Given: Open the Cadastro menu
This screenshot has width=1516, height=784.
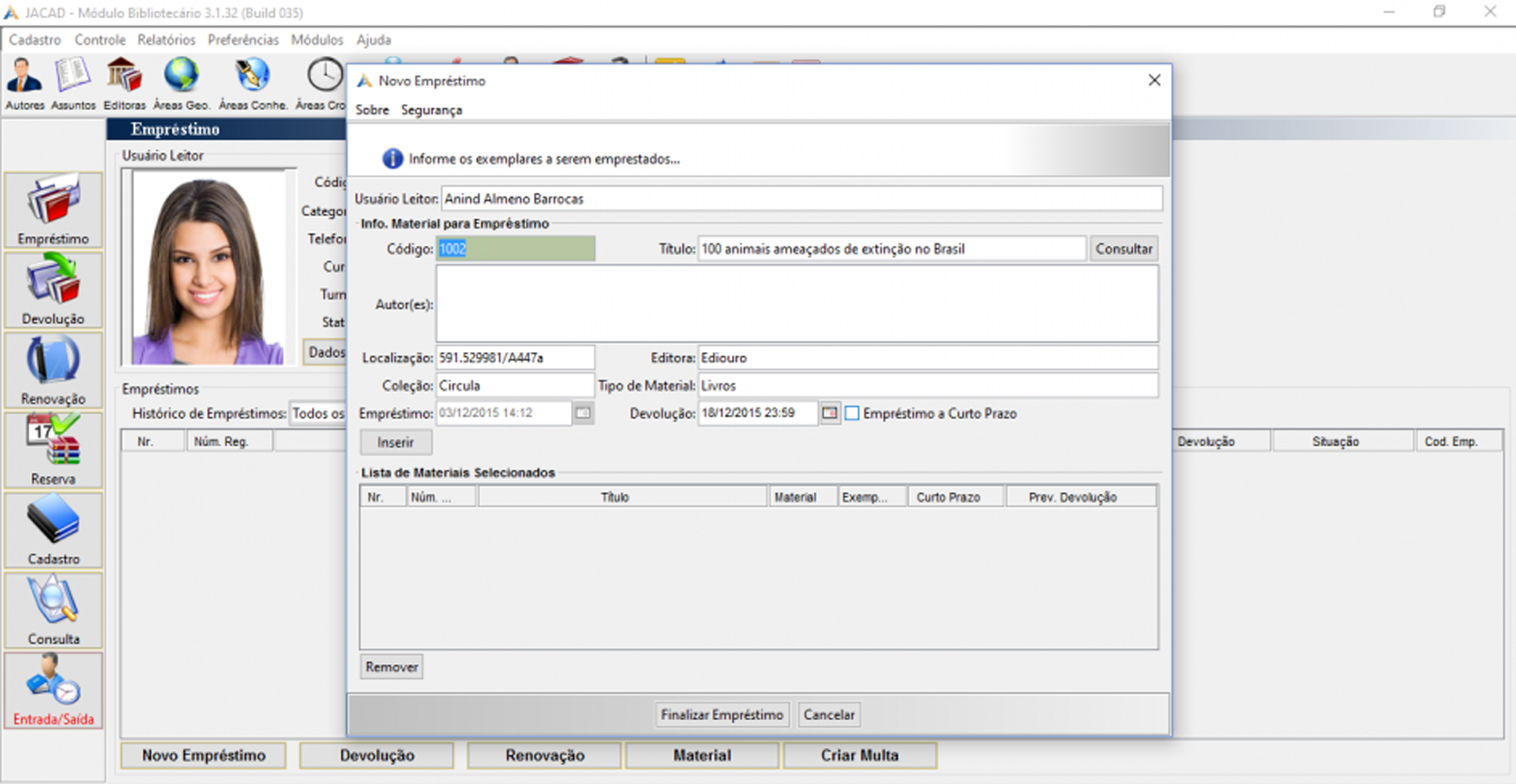Looking at the screenshot, I should pos(35,39).
